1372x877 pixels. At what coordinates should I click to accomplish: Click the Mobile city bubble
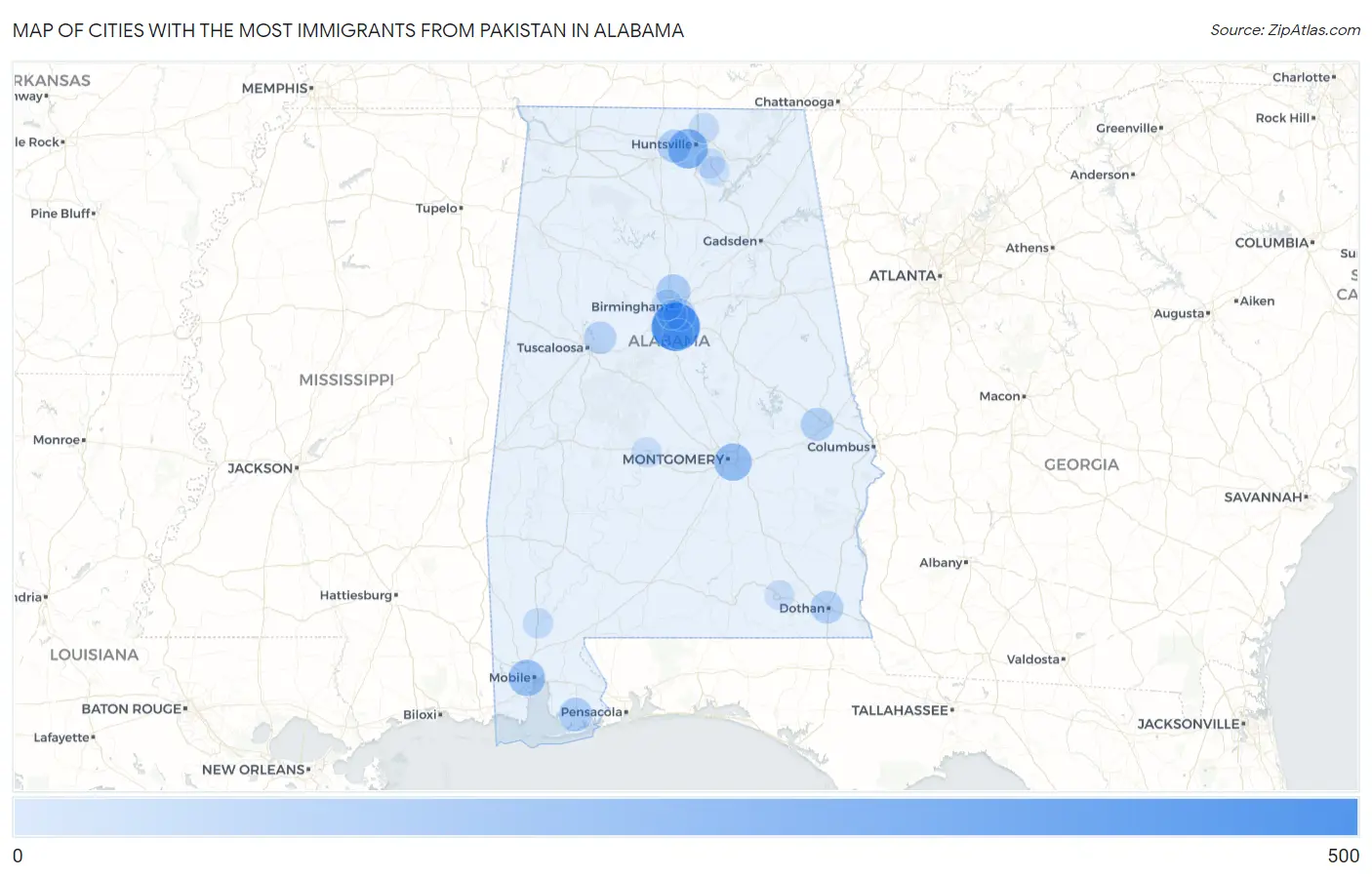tap(527, 677)
